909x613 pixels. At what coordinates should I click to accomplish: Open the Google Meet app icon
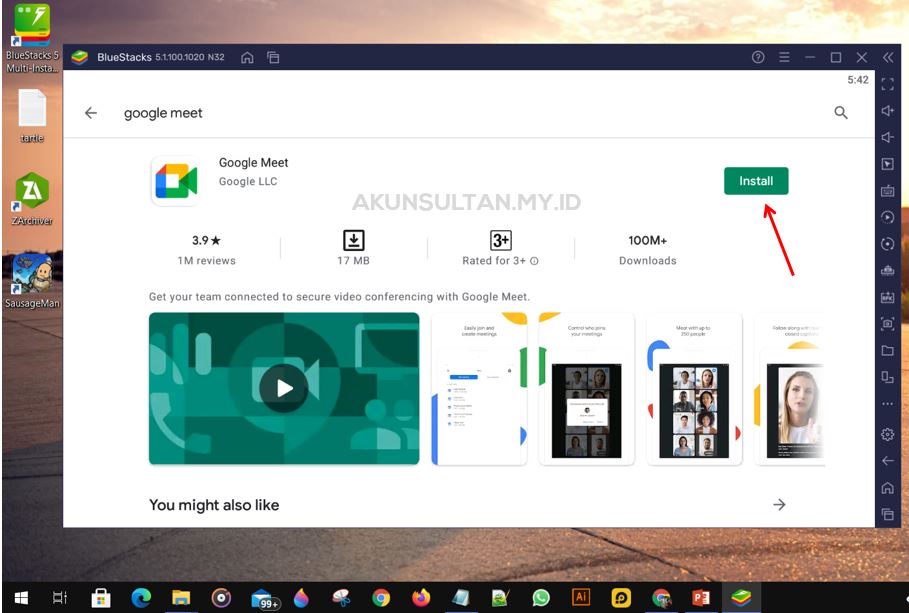coord(176,181)
